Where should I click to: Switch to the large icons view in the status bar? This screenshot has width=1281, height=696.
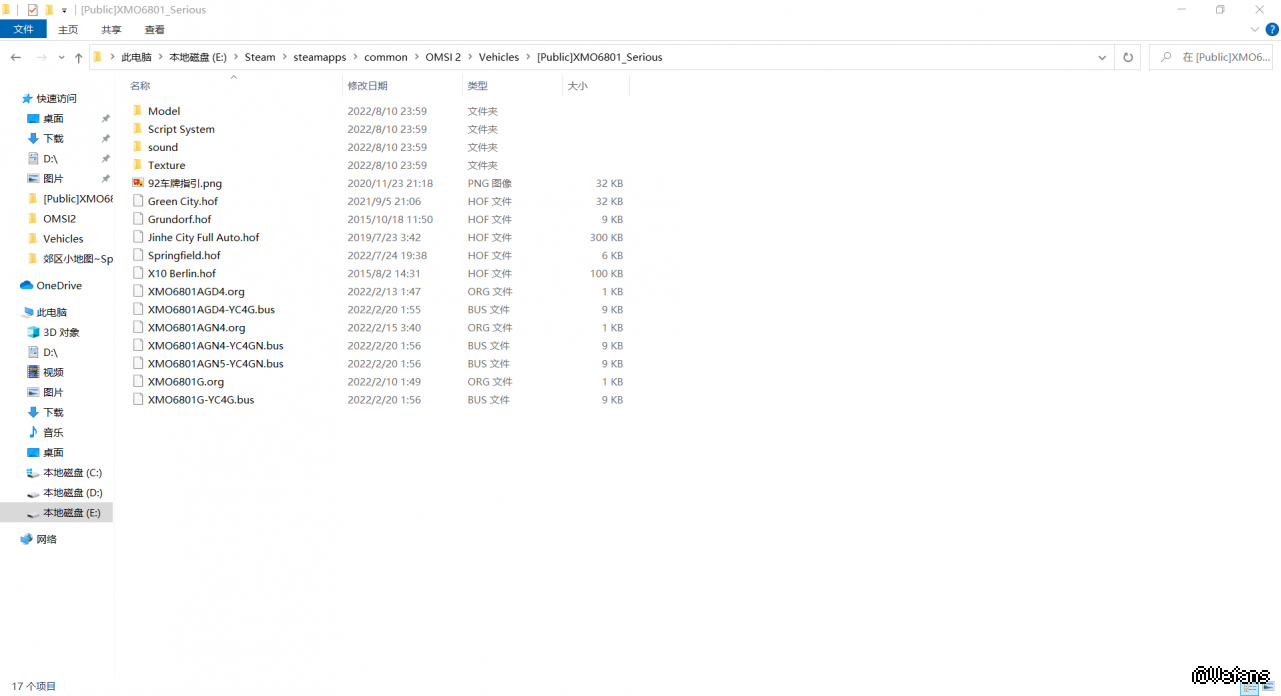click(1267, 687)
